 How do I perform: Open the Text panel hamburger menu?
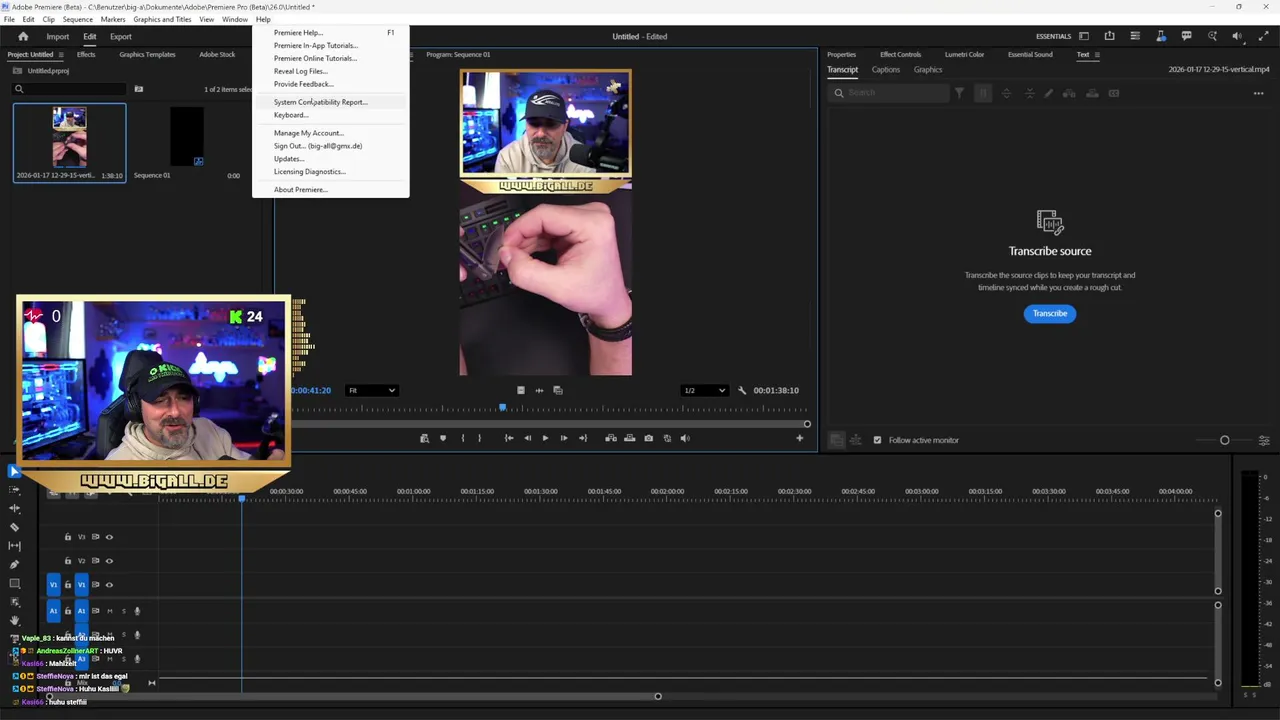[1097, 55]
